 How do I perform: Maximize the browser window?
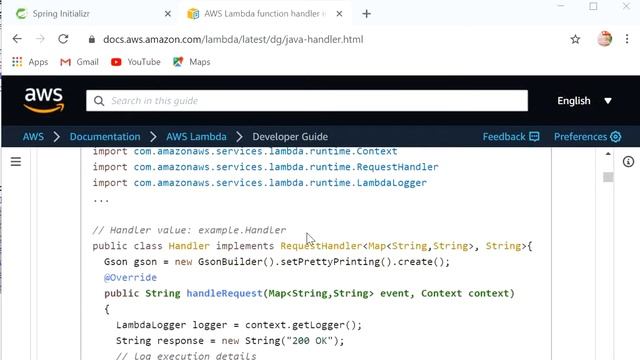593,6
